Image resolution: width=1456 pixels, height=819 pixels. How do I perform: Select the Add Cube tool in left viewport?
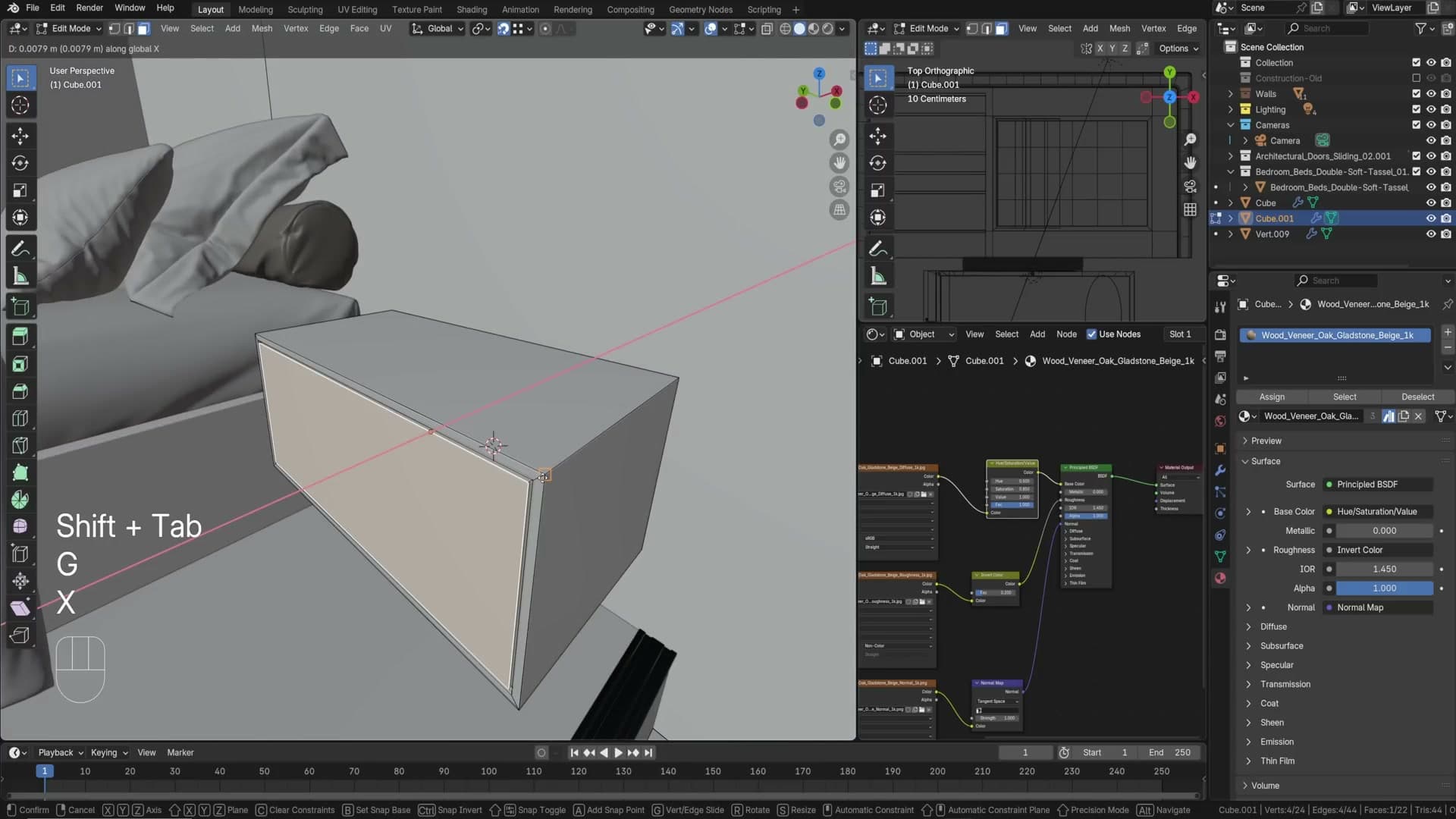tap(20, 307)
